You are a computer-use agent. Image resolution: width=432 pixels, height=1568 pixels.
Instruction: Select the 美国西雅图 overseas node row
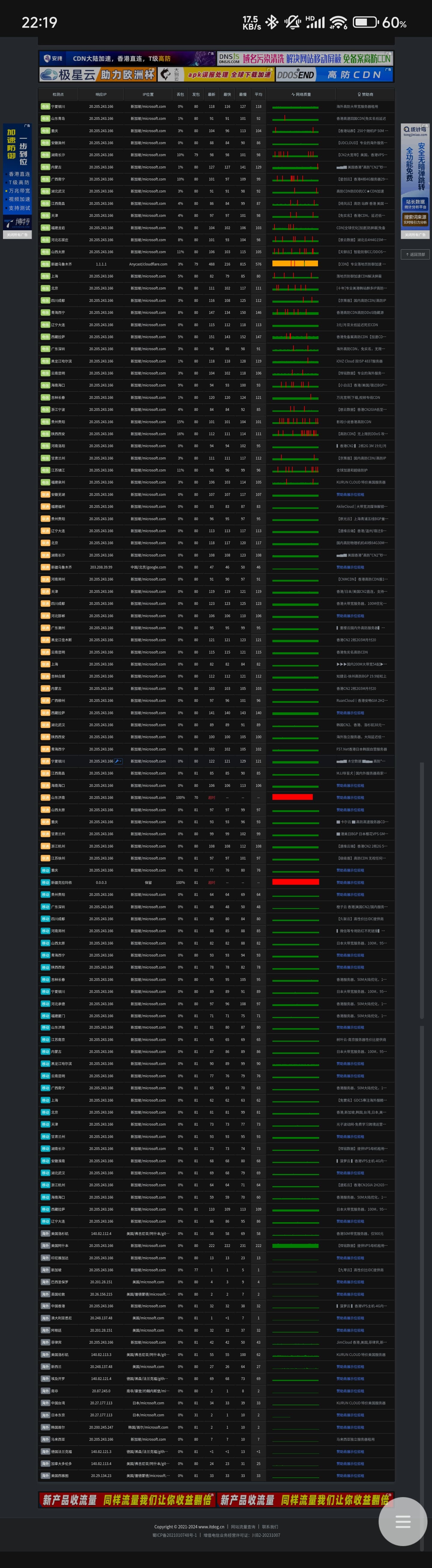point(216,1475)
